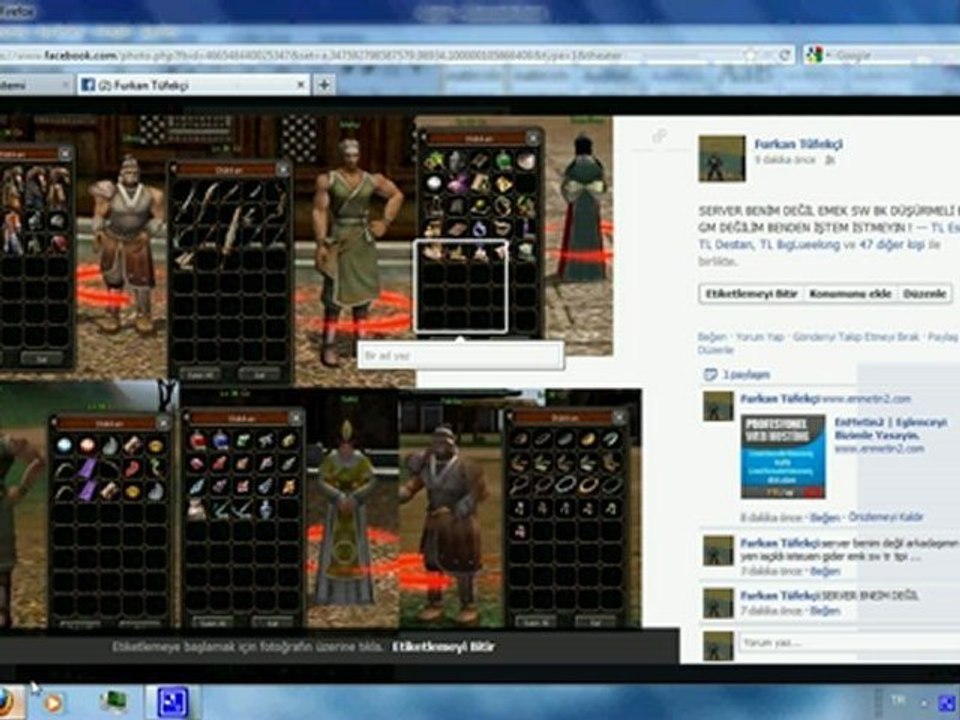
Task: Open the blue square application in the taskbar
Action: tap(173, 702)
